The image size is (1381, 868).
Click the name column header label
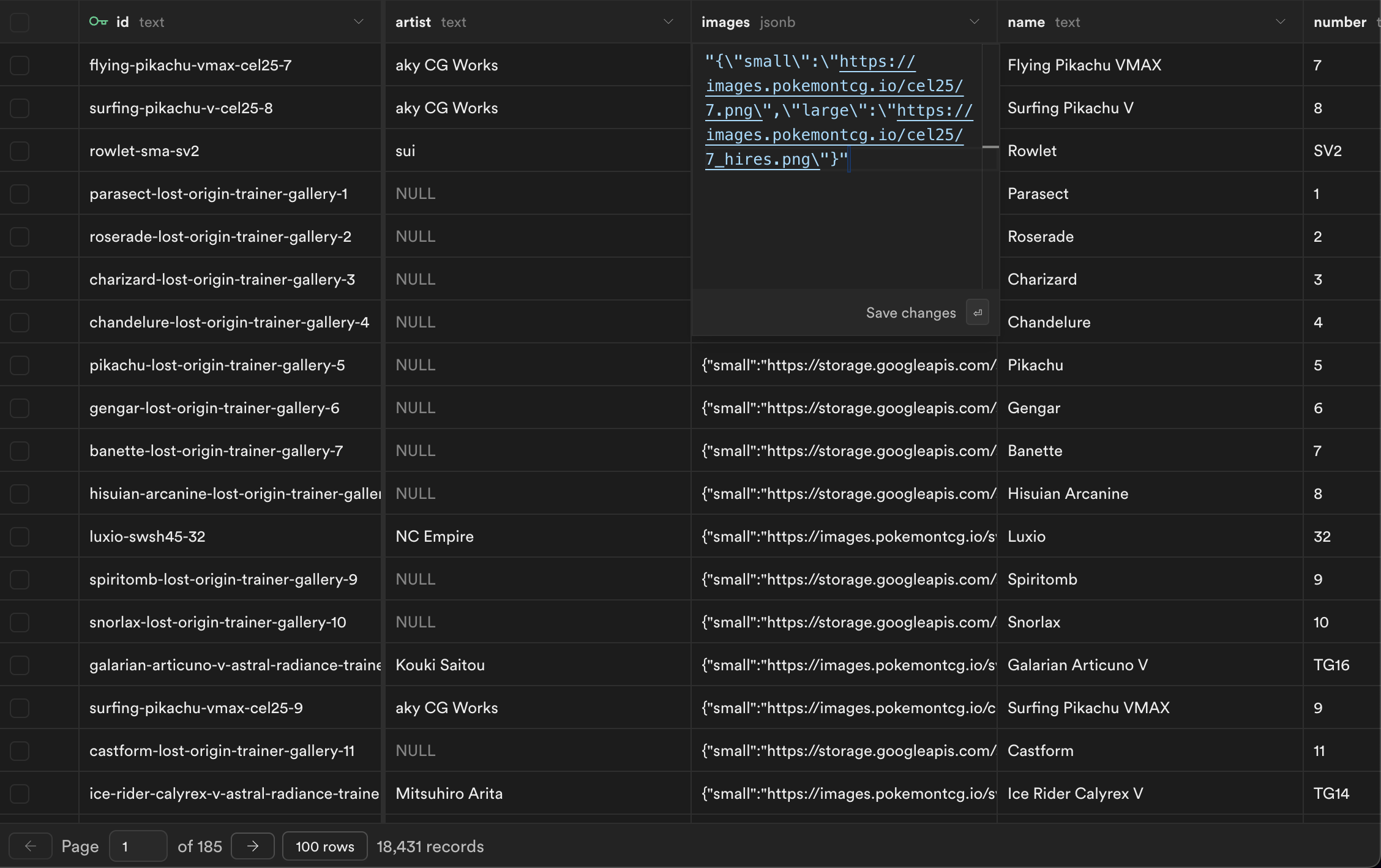(1026, 22)
